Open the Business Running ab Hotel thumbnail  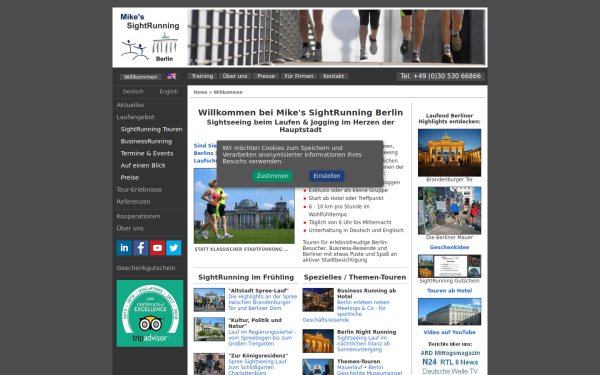click(x=318, y=300)
